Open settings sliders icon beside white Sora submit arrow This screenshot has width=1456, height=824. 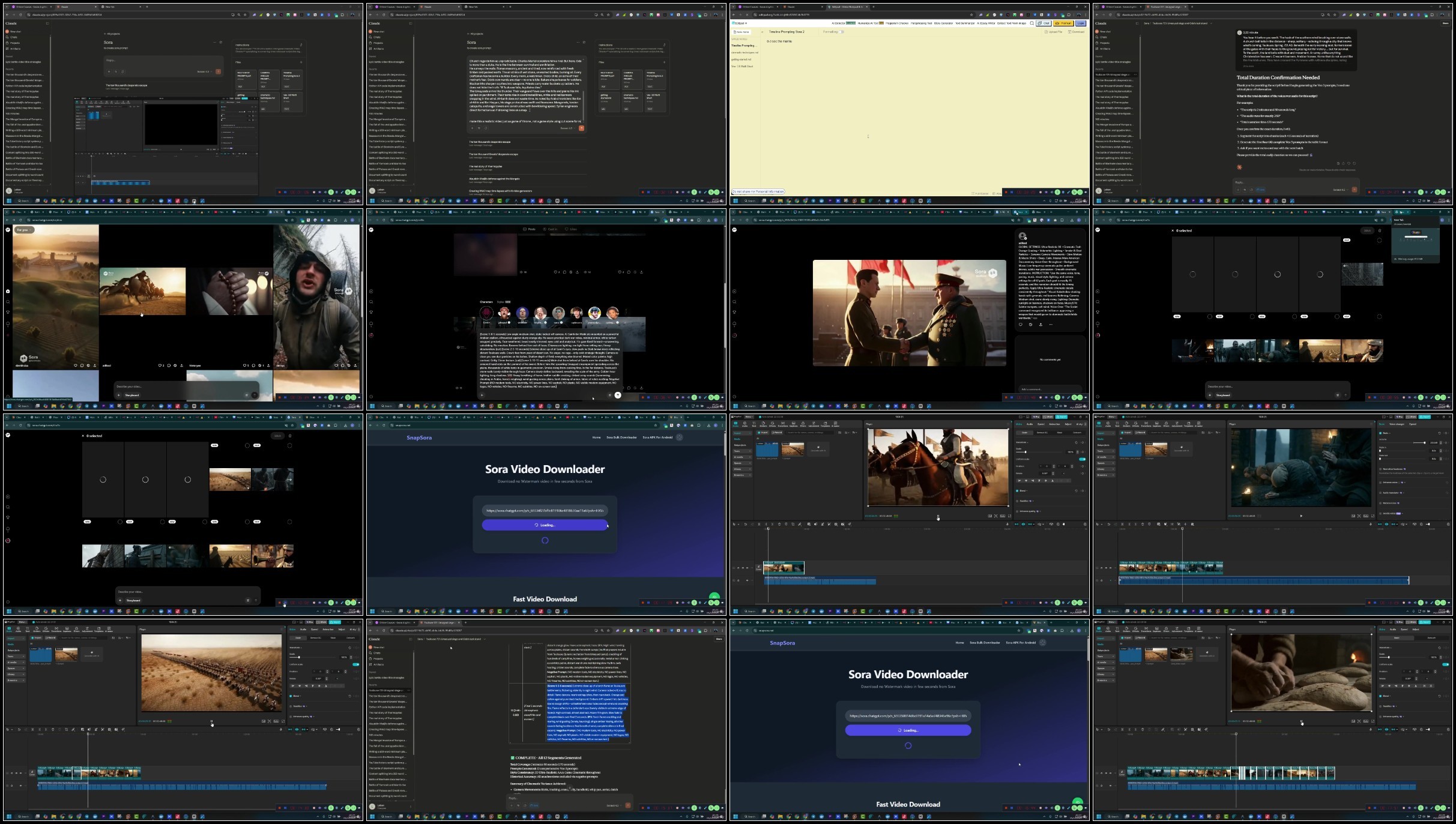609,395
